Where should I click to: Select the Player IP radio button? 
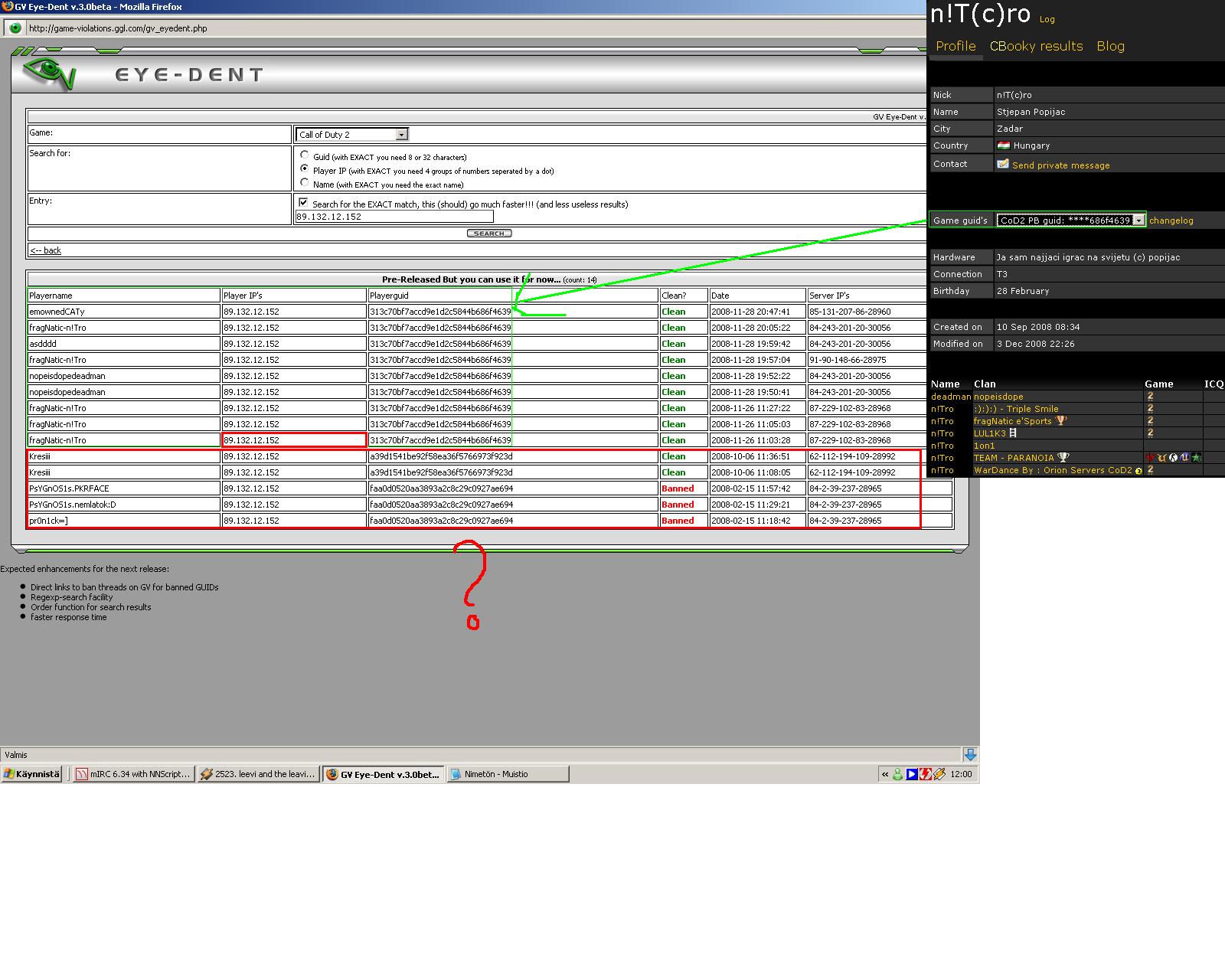305,169
